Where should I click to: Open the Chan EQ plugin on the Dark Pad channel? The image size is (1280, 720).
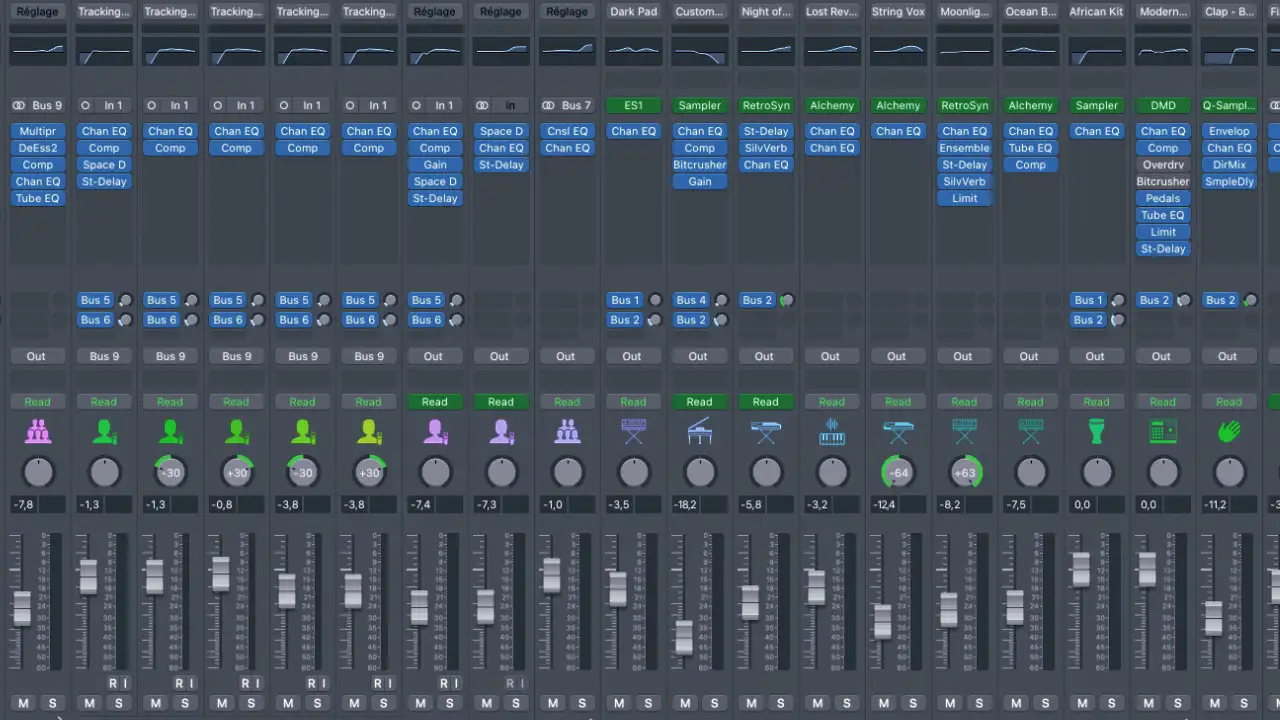633,131
